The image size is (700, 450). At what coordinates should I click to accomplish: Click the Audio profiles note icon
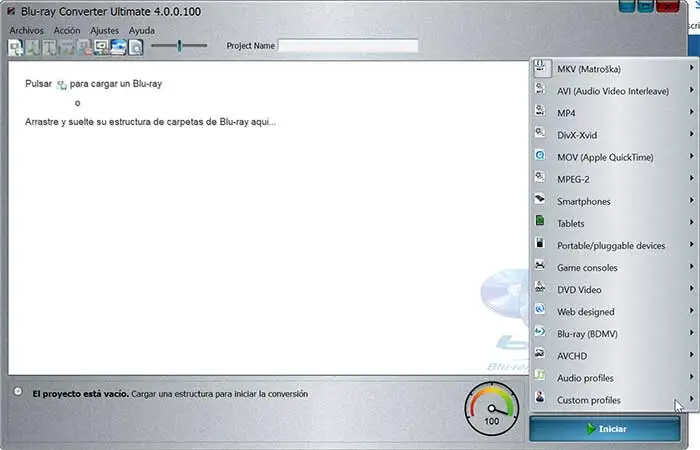coord(540,375)
